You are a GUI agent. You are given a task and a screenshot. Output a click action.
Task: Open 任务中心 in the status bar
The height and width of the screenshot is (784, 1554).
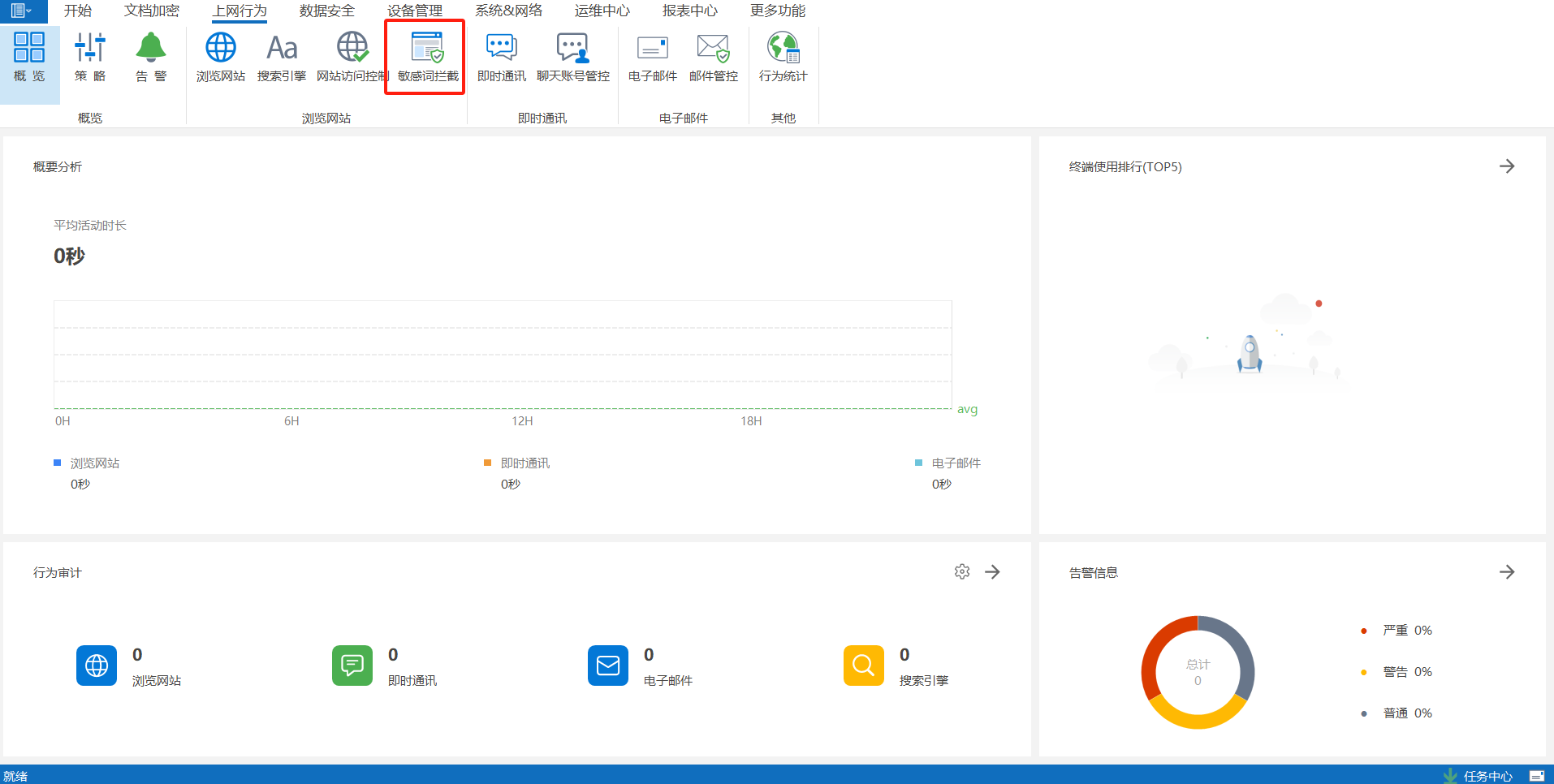(1487, 776)
